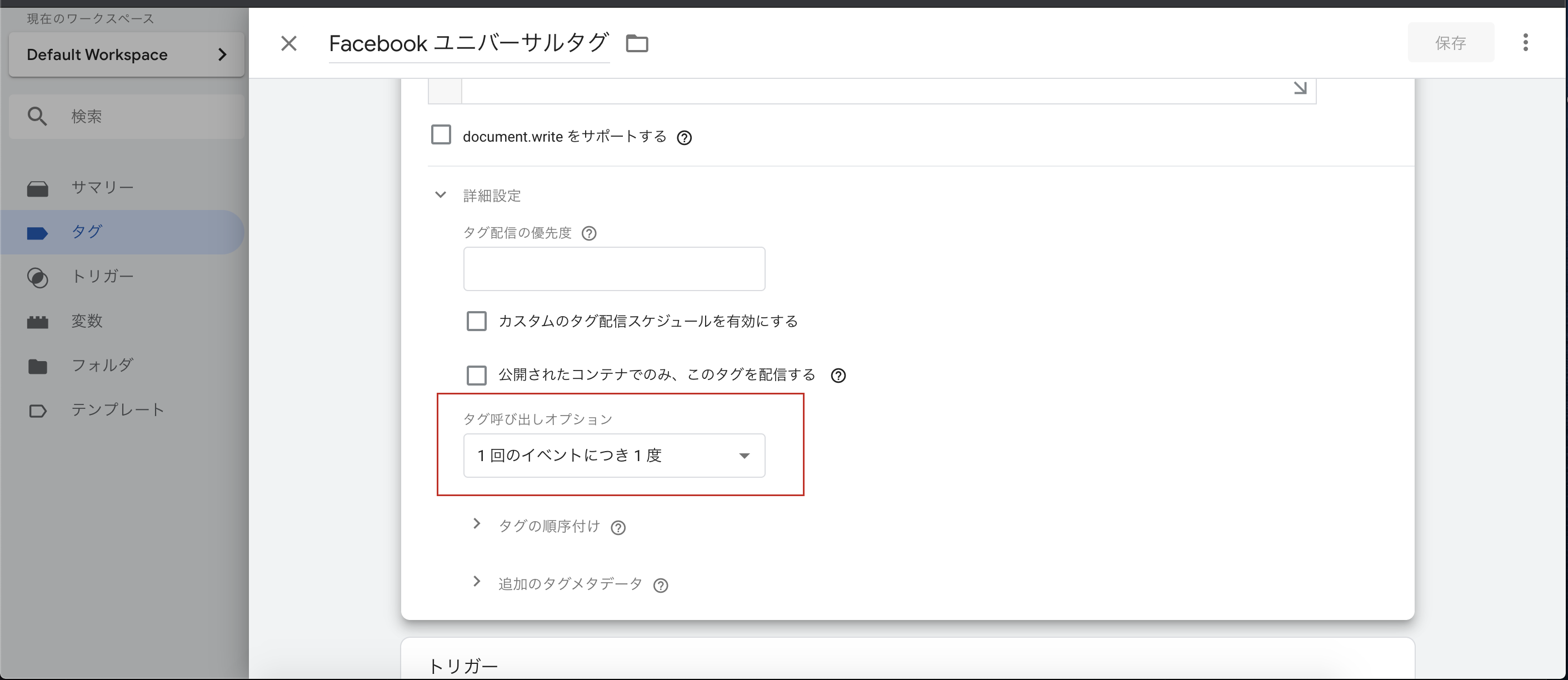
Task: Click the folder icon beside tag name
Action: click(637, 43)
